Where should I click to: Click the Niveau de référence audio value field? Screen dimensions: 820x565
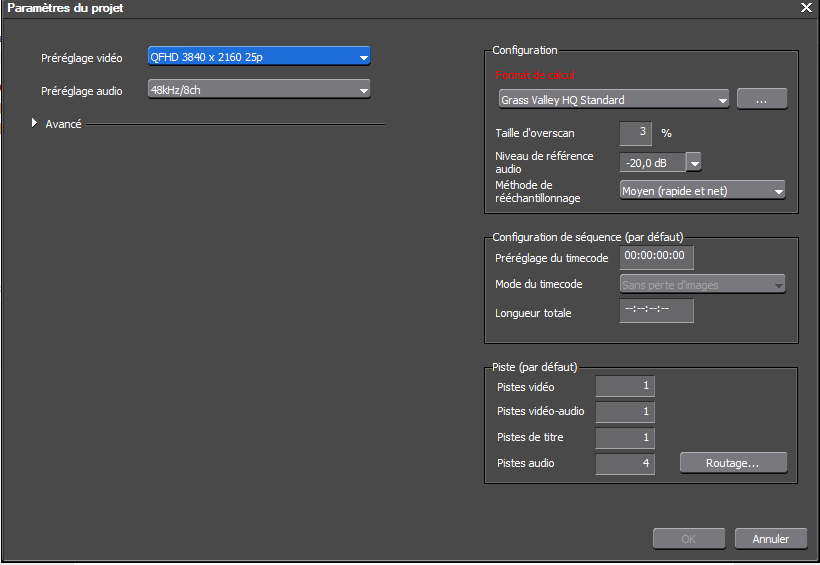point(652,163)
